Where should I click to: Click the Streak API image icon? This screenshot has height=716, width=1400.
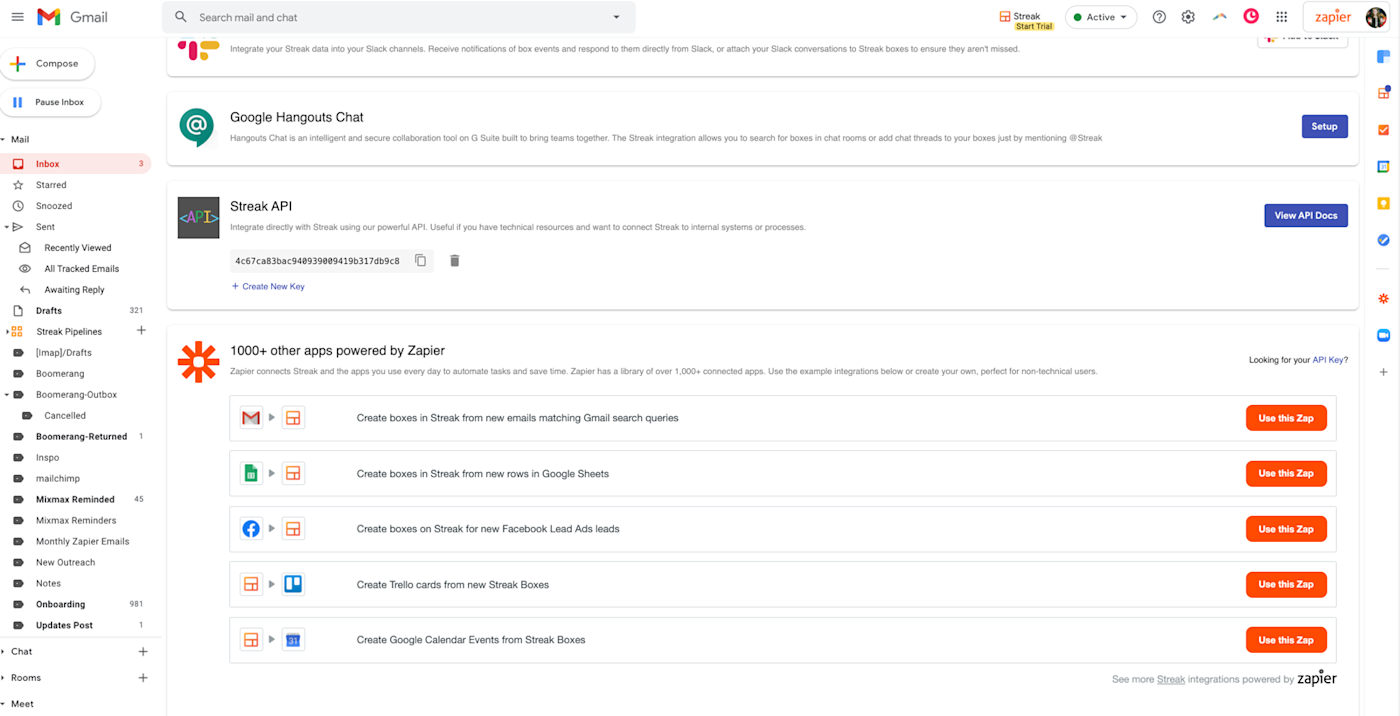[198, 217]
